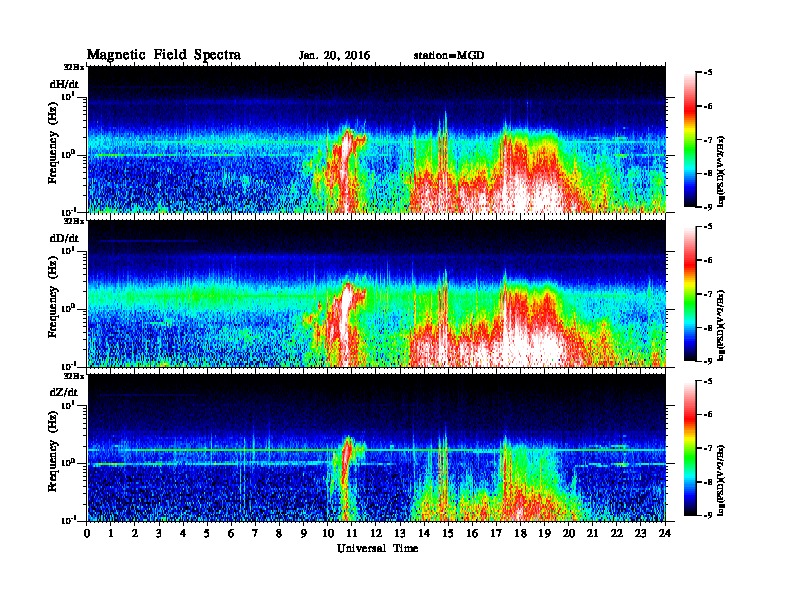Click the "-5" tick on dH/dt color scale

(708, 72)
